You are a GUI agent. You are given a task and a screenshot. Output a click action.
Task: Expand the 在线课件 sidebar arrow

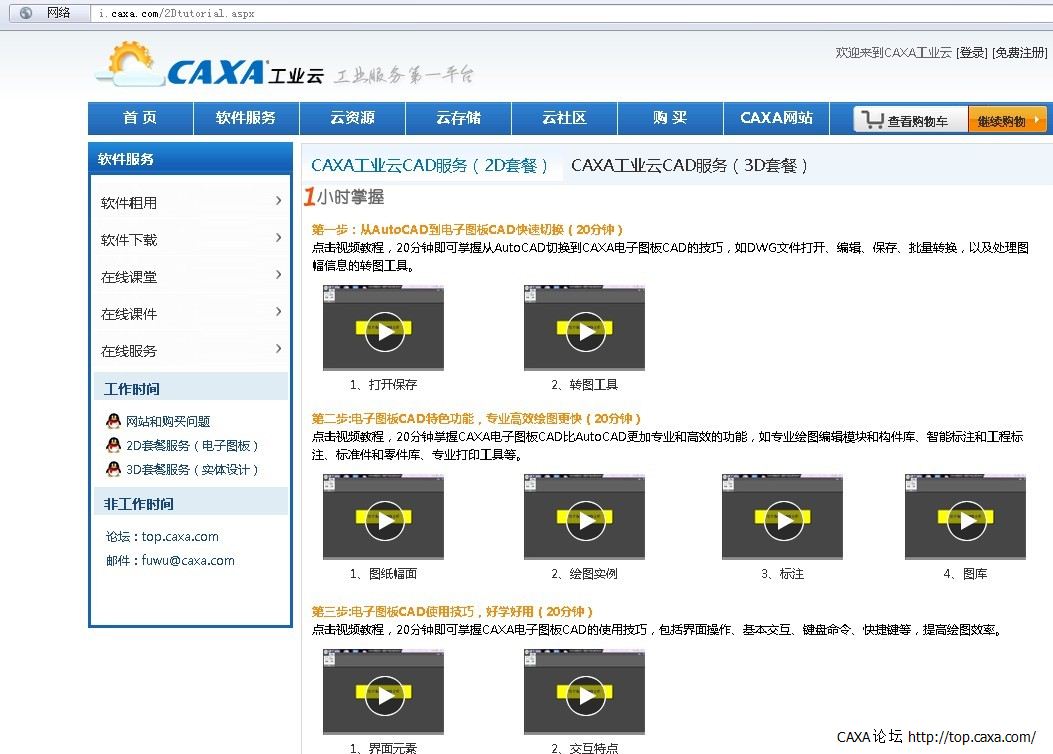tap(279, 312)
